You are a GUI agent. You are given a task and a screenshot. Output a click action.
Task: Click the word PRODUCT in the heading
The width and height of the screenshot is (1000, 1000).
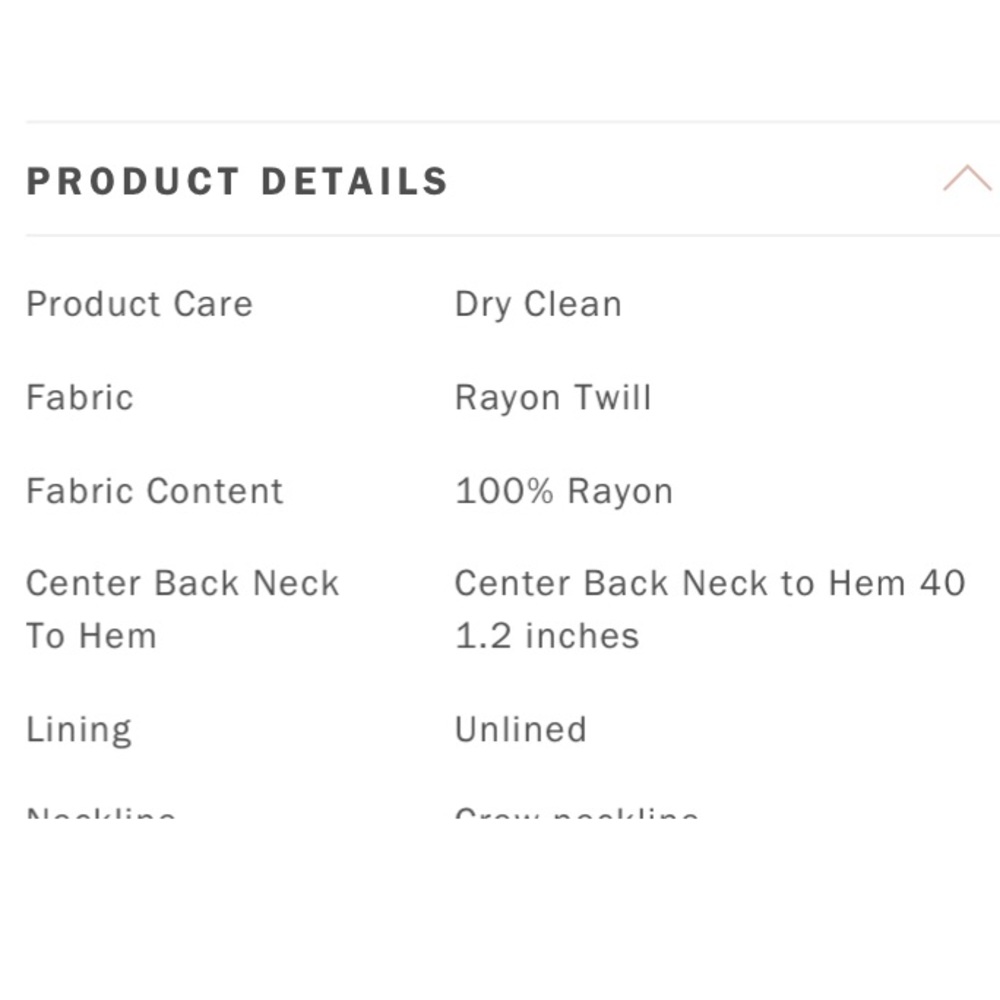(133, 181)
